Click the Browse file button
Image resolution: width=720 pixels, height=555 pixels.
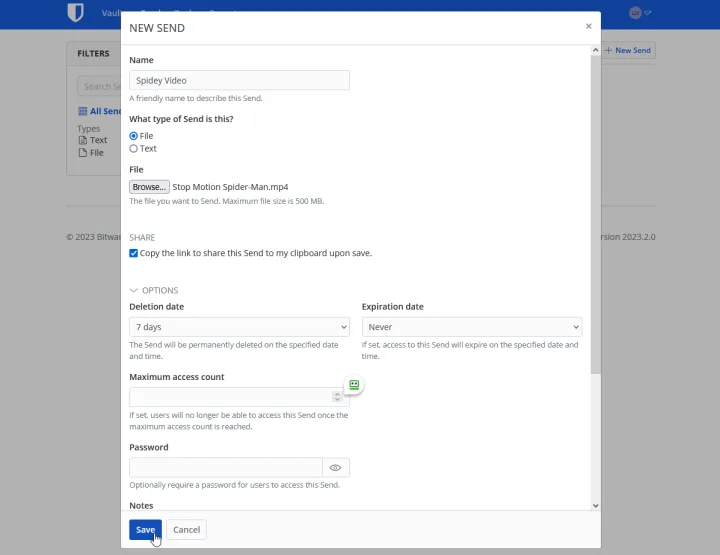149,187
